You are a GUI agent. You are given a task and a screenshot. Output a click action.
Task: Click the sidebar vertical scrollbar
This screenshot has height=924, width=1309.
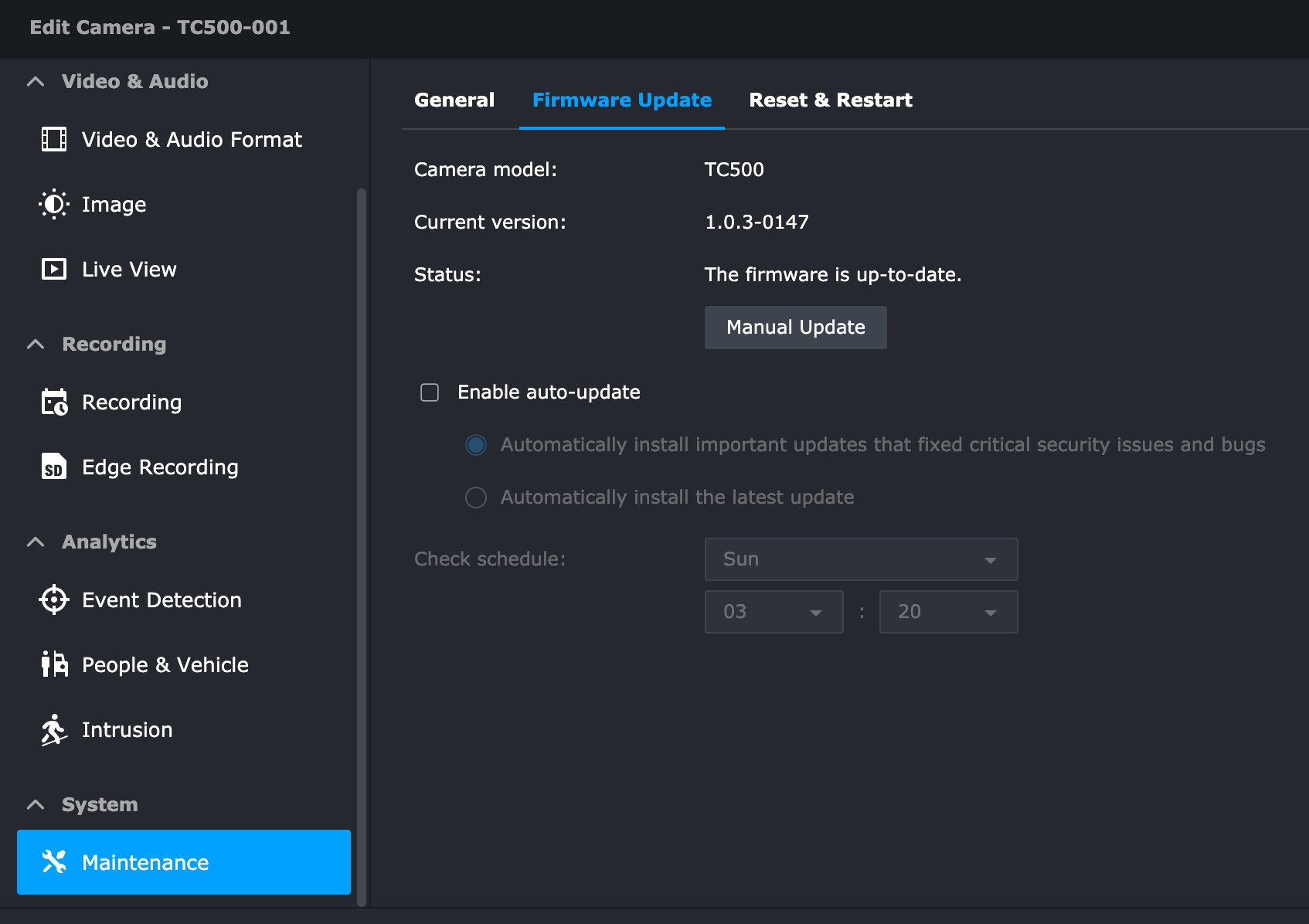tap(361, 547)
